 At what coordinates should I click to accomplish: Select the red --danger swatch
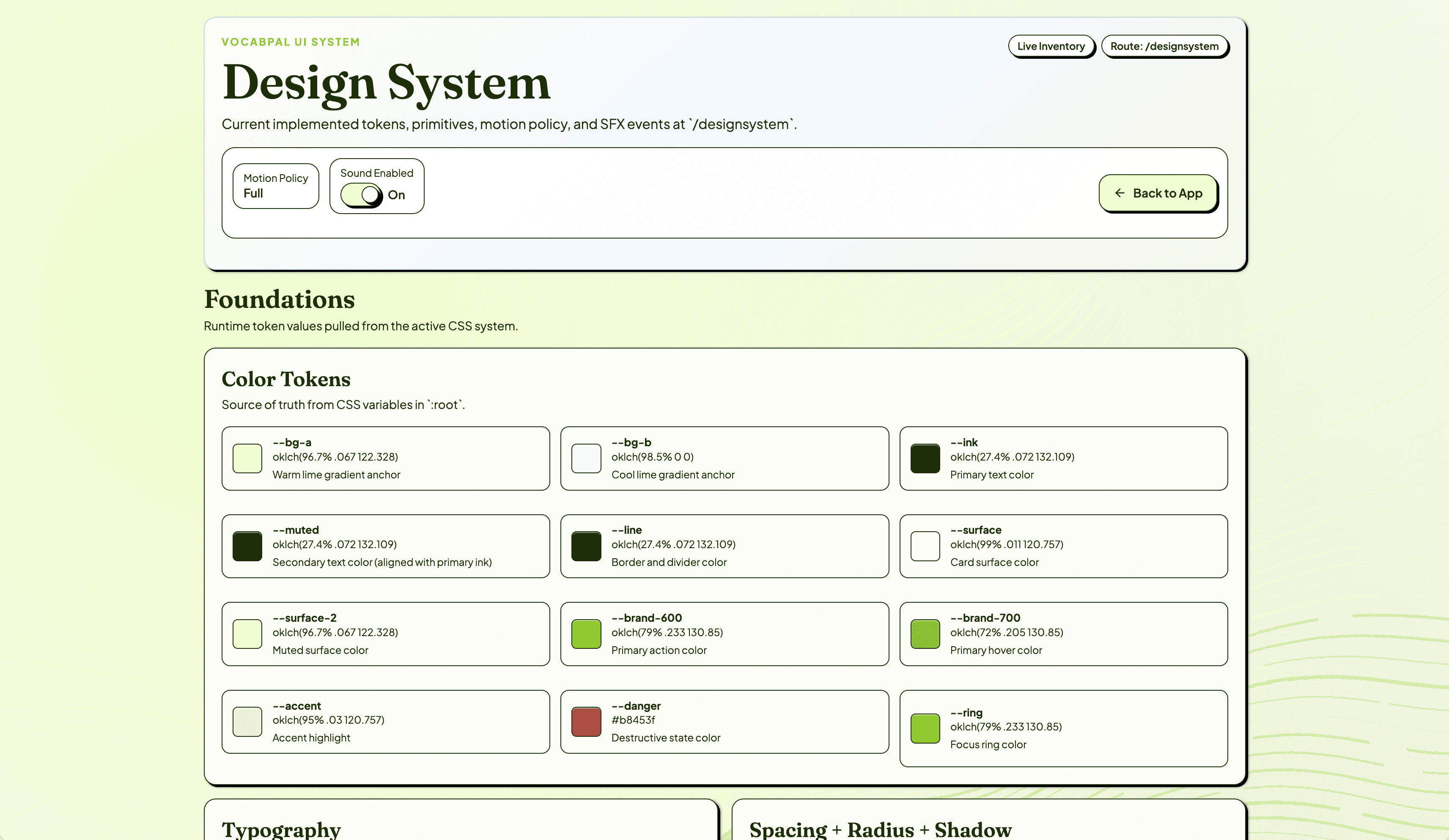pos(586,722)
